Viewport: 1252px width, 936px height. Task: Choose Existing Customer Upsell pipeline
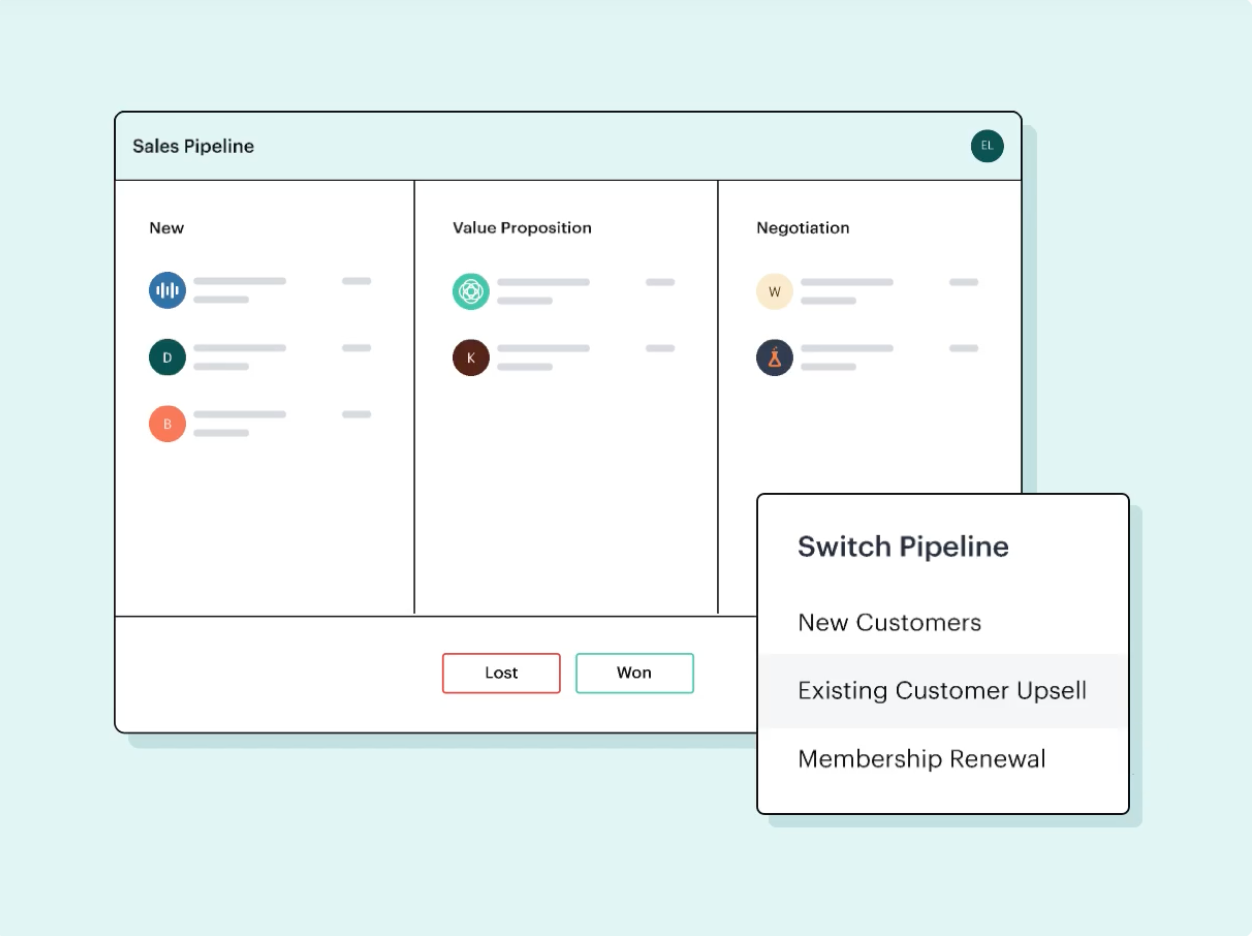943,691
